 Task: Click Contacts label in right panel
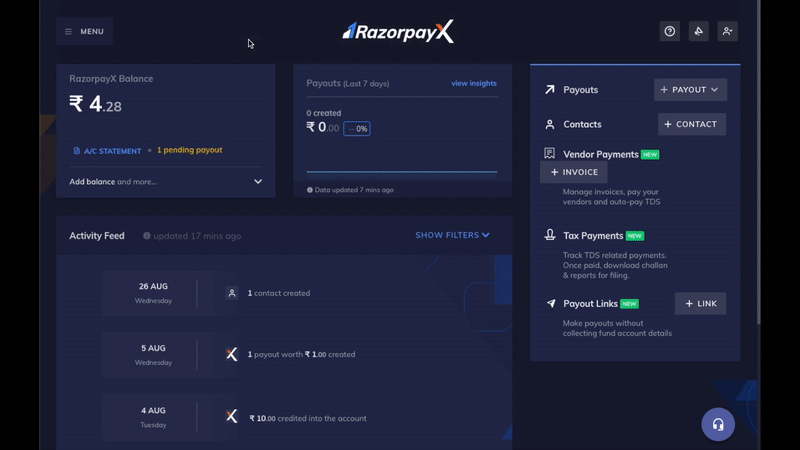pyautogui.click(x=582, y=124)
